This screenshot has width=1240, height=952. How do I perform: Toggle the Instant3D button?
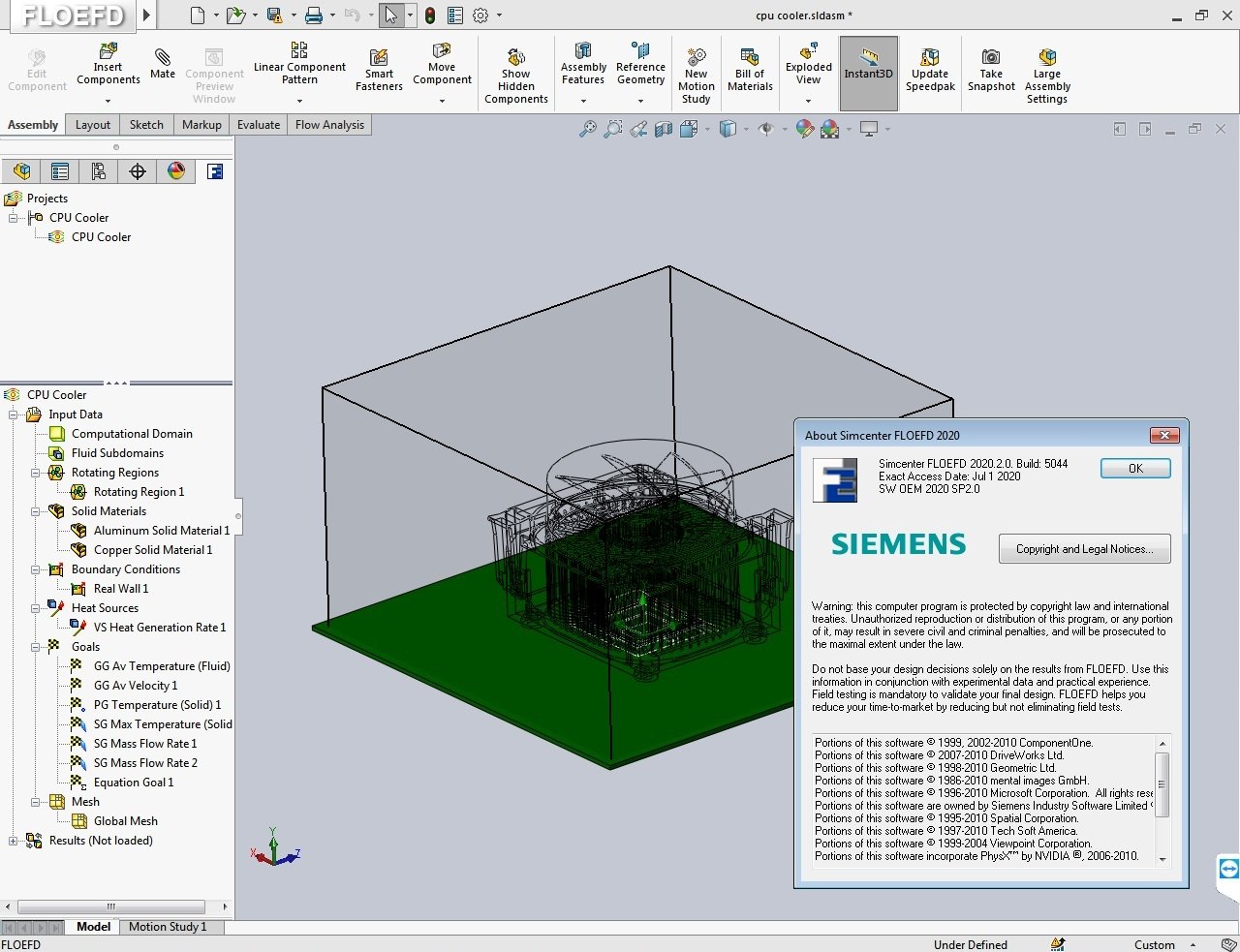coord(868,73)
